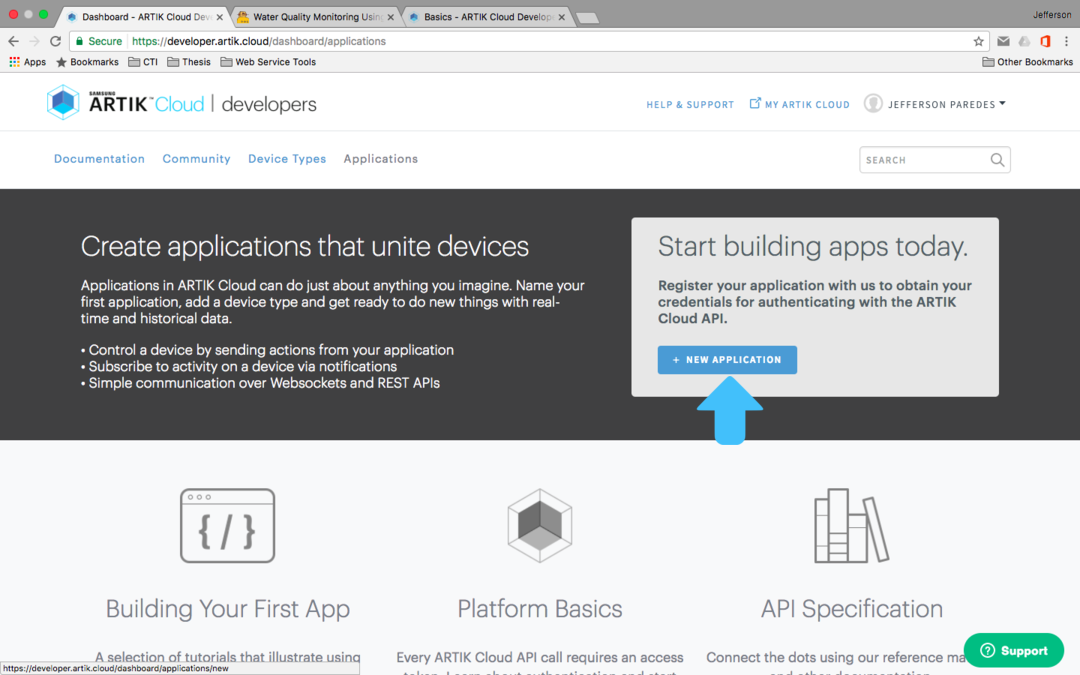Image resolution: width=1080 pixels, height=675 pixels.
Task: Open the Applications nav item
Action: point(381,159)
